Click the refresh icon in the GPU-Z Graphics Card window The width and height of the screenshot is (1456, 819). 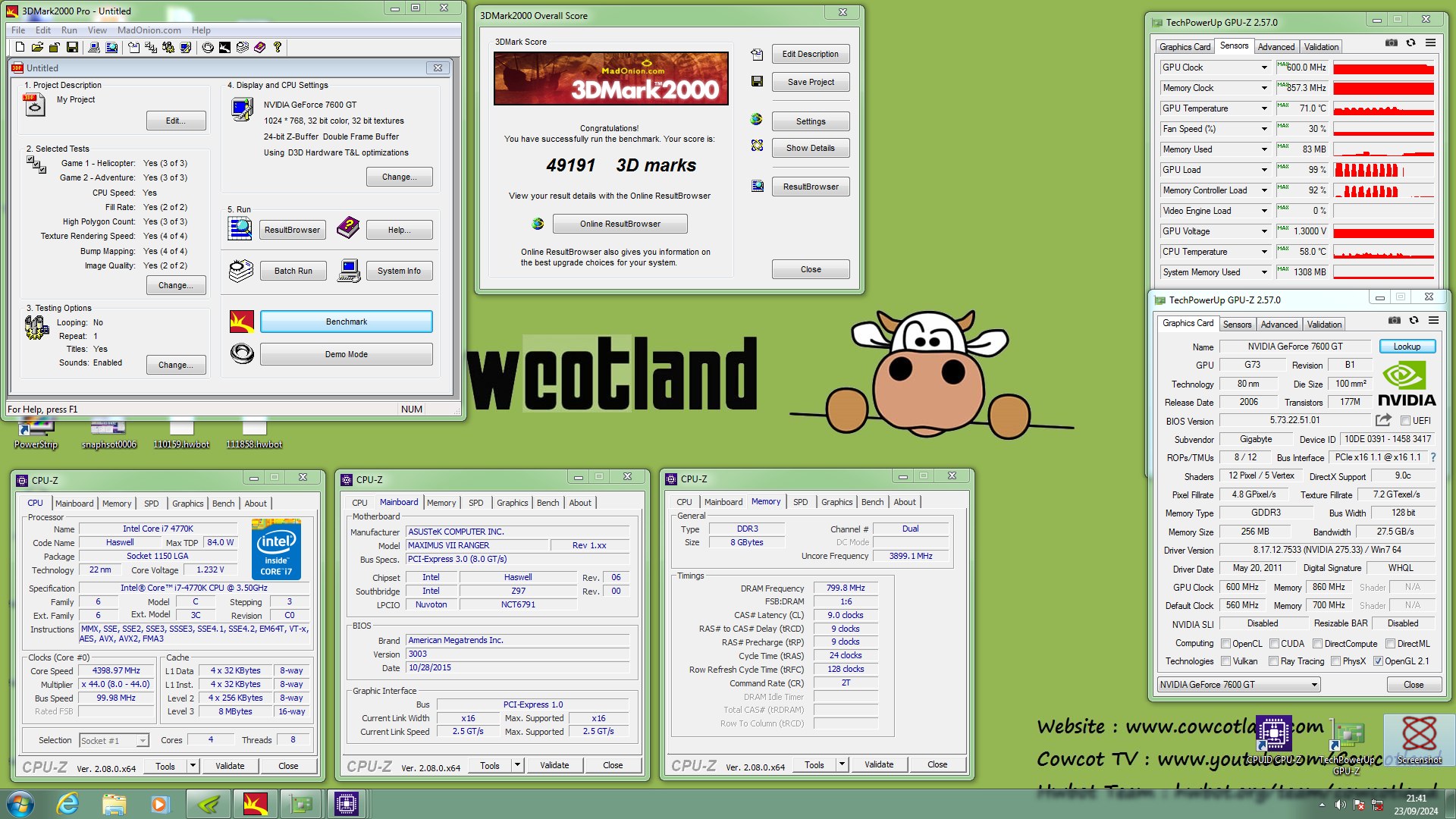(1414, 320)
